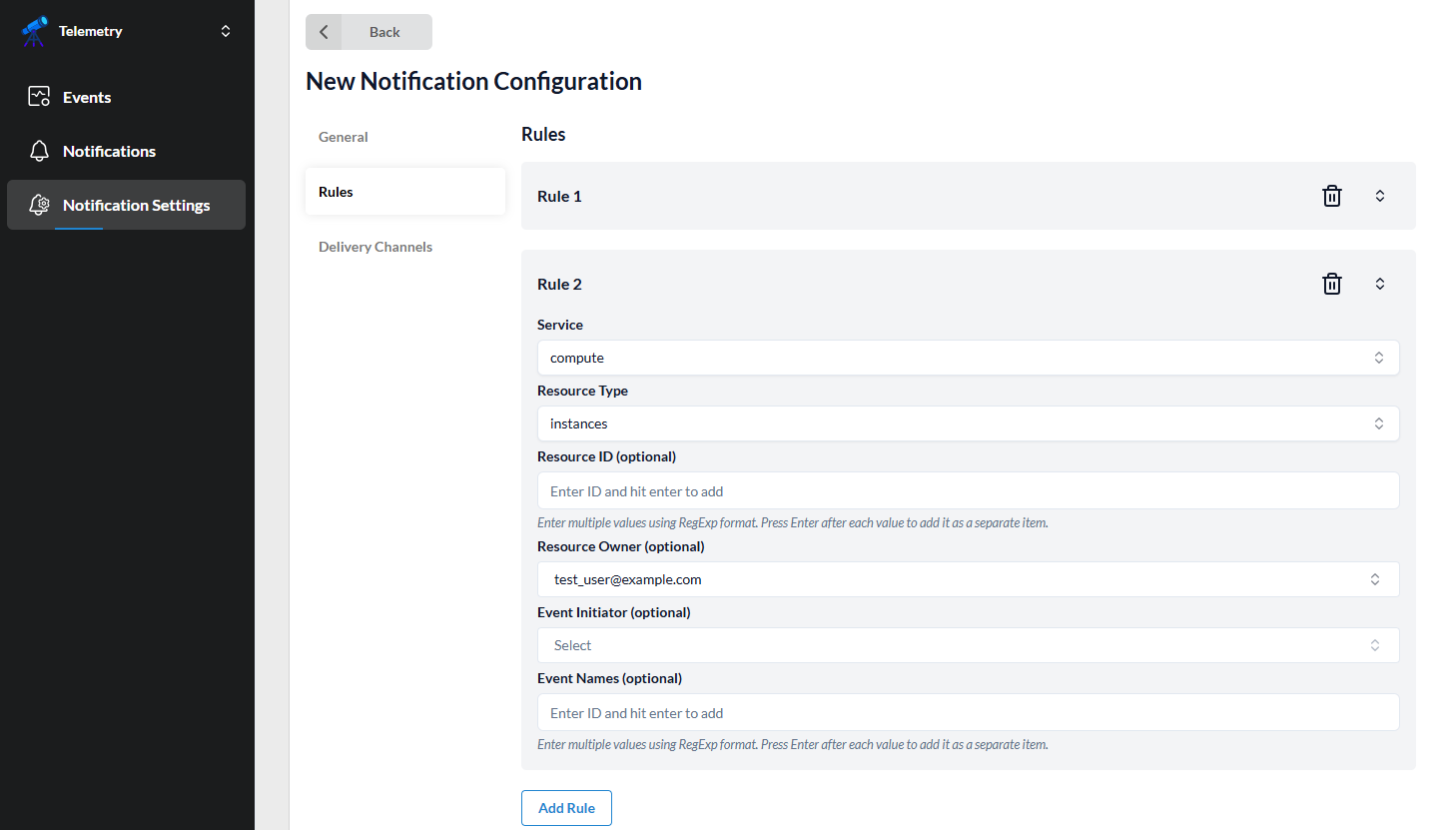Delete Rule 1 with trash icon

tap(1331, 196)
